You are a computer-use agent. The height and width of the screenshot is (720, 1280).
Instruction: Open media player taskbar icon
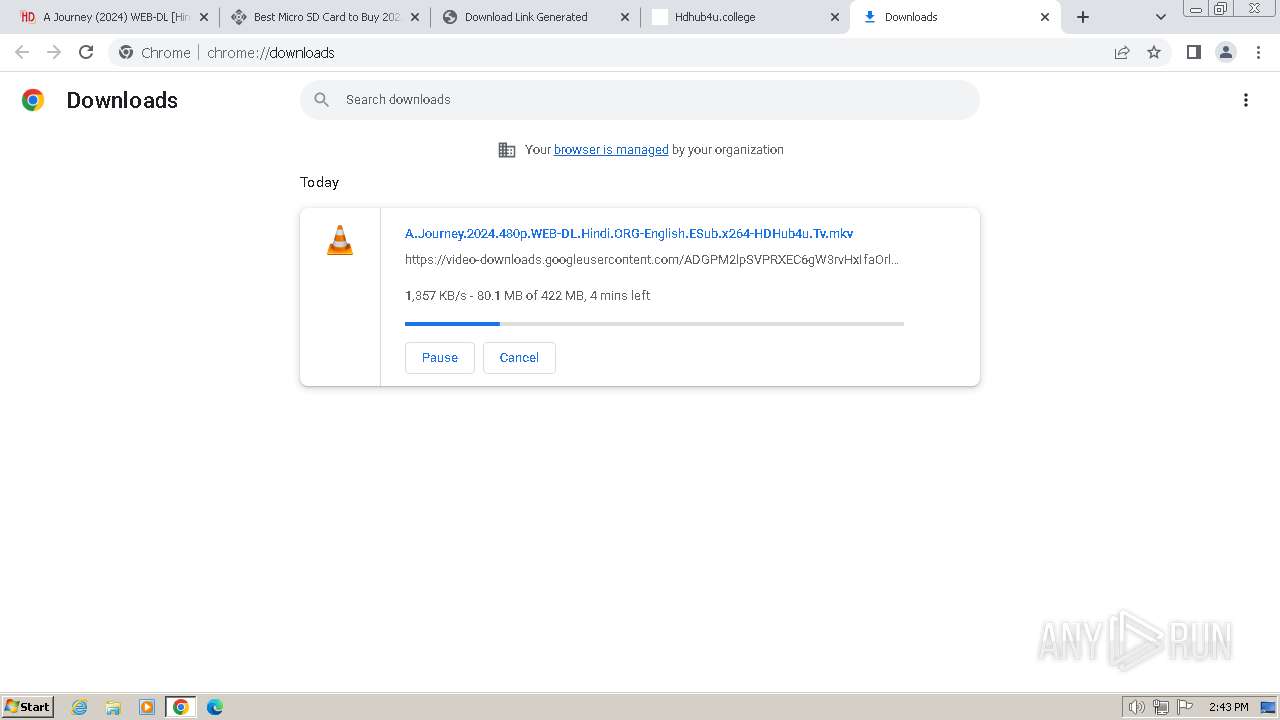[147, 707]
